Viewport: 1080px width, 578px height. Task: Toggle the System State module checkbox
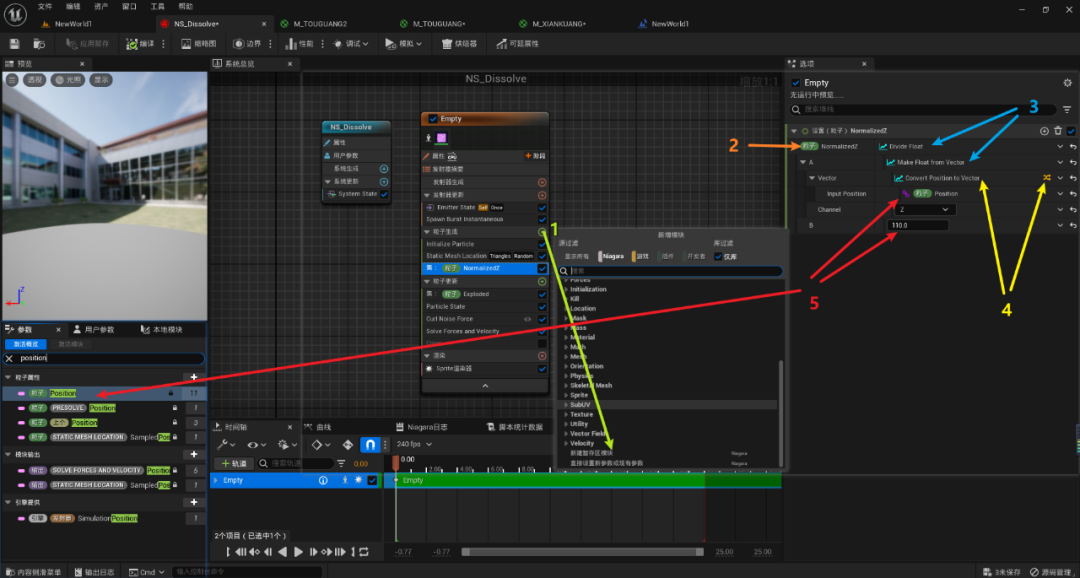pyautogui.click(x=384, y=194)
